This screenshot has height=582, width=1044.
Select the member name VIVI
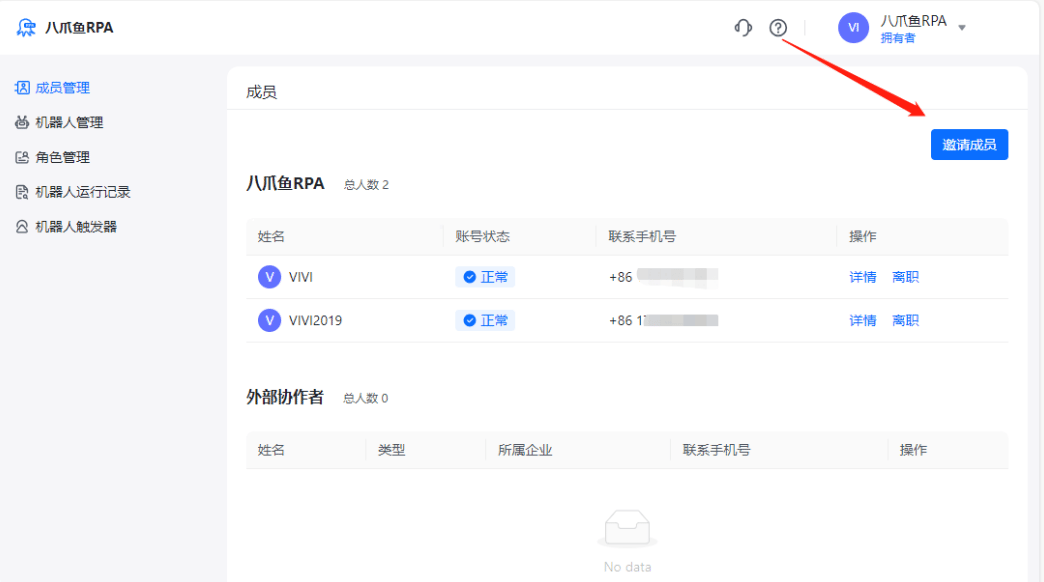(x=300, y=277)
